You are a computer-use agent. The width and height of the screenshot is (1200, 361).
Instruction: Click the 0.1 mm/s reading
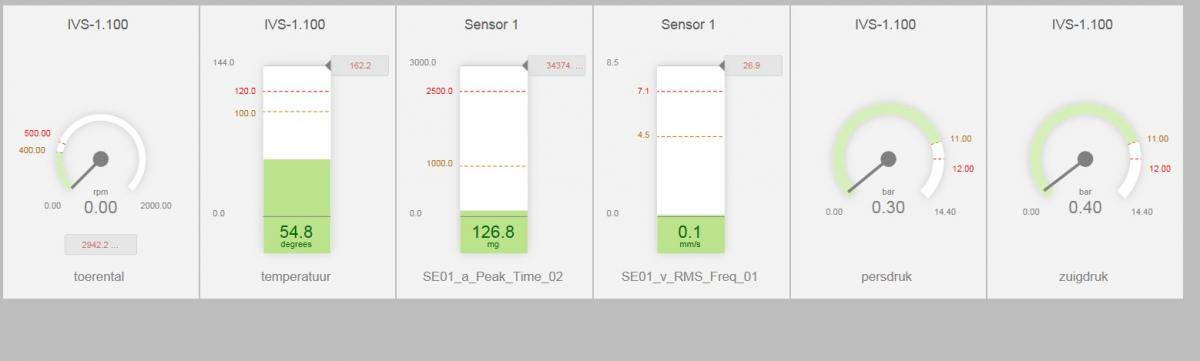click(690, 235)
